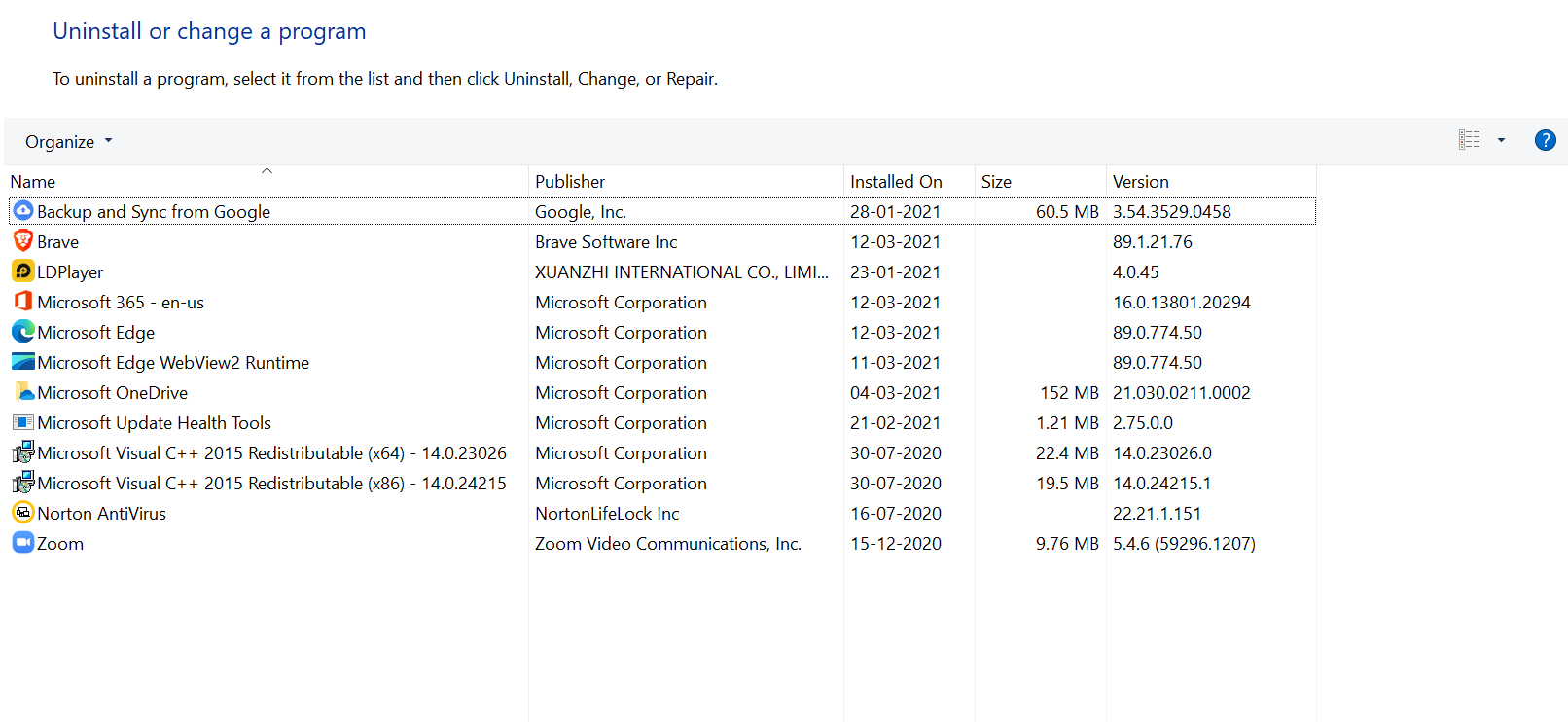Screen dimensions: 1568x722
Task: Click the Microsoft Edge icon
Action: (x=23, y=332)
